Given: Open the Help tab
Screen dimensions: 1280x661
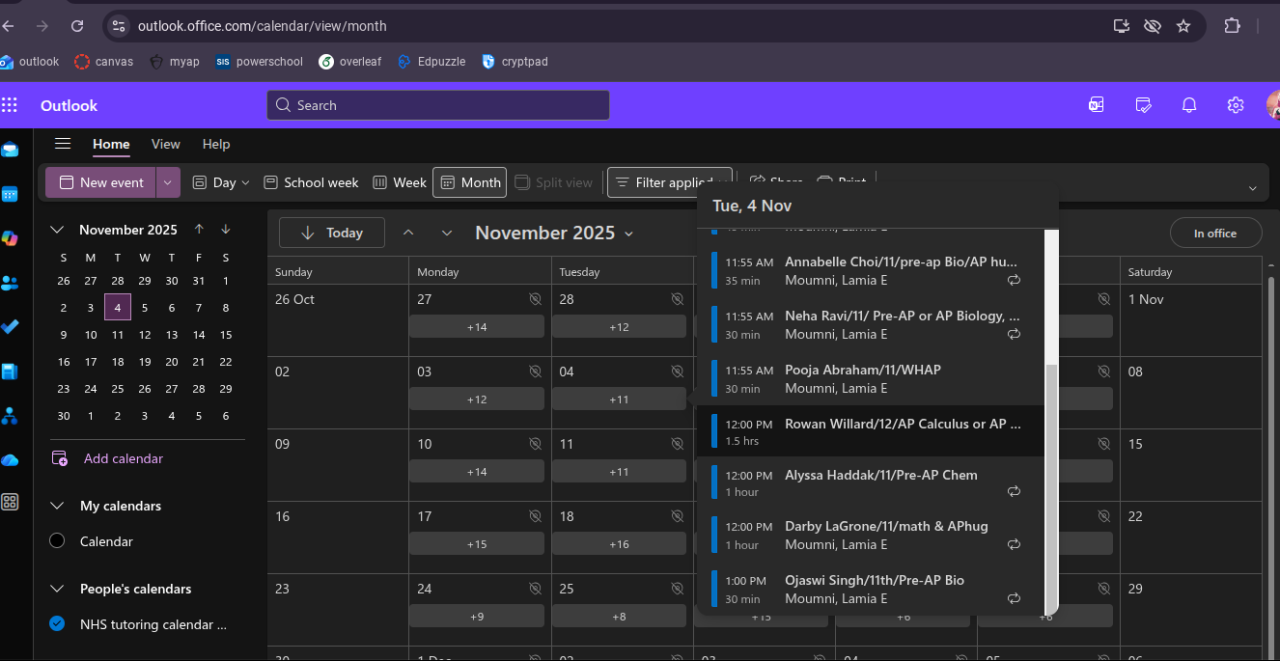Looking at the screenshot, I should point(216,144).
